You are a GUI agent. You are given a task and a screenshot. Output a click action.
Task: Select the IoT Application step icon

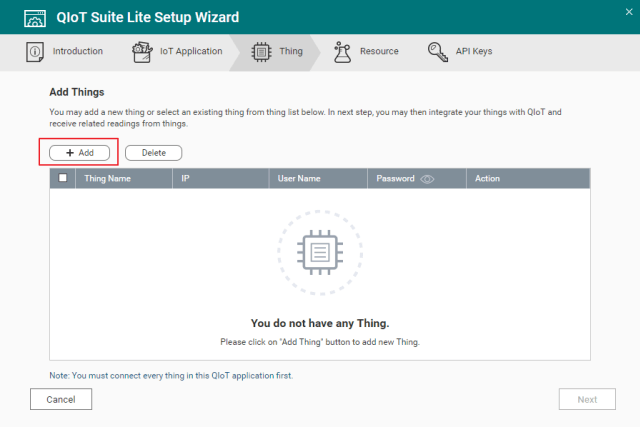142,51
